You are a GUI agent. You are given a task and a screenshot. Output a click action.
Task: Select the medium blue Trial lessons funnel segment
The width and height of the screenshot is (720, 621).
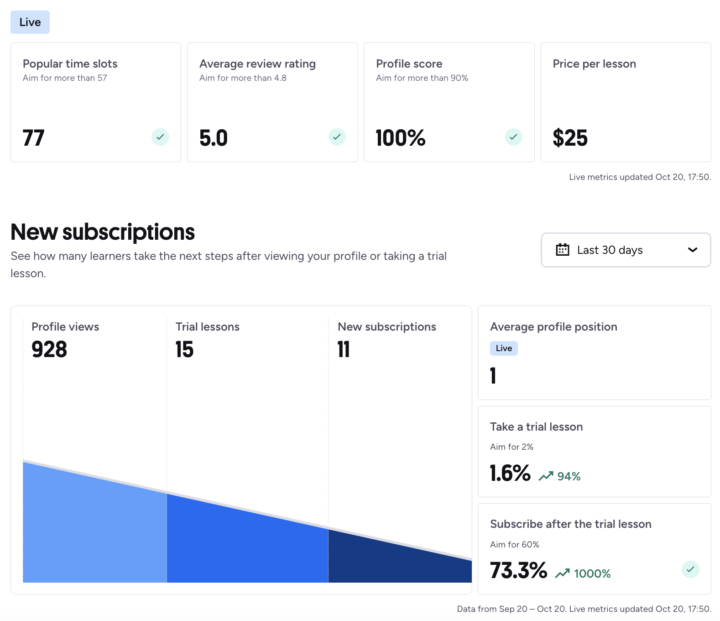pyautogui.click(x=247, y=545)
